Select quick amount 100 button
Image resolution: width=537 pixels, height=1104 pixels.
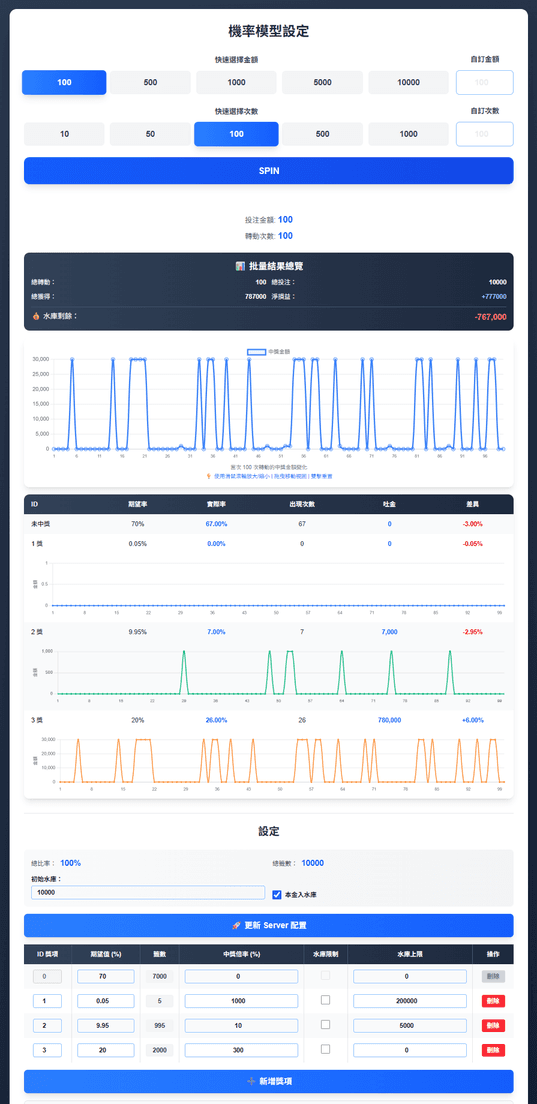click(x=64, y=82)
